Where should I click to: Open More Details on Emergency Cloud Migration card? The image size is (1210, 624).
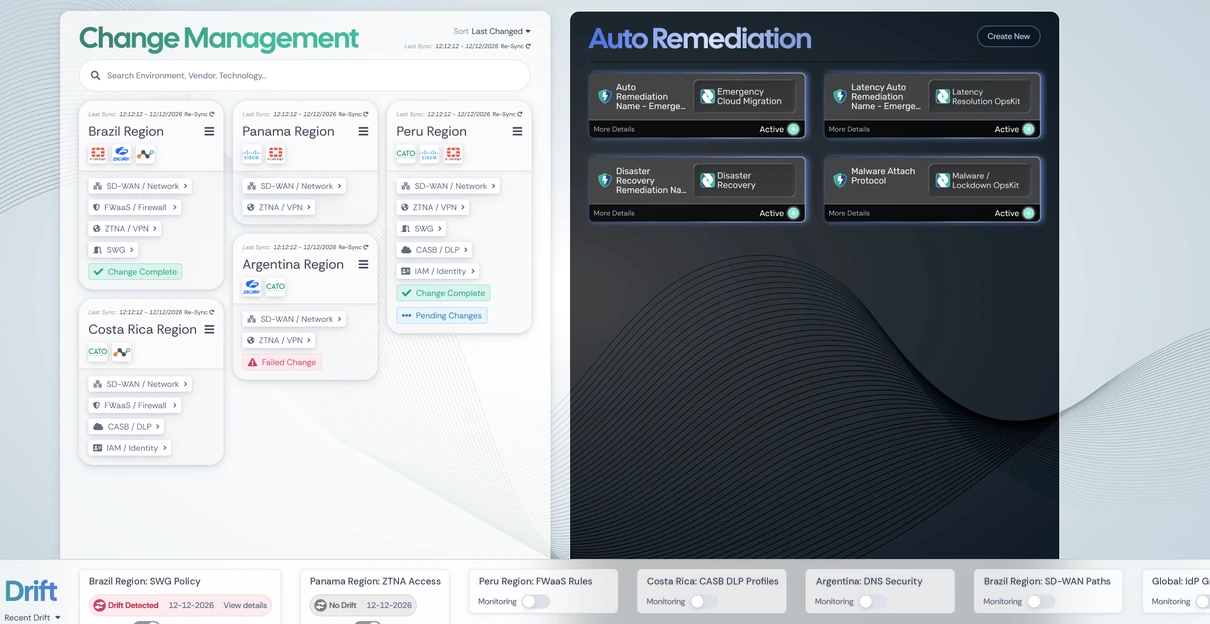click(x=613, y=129)
